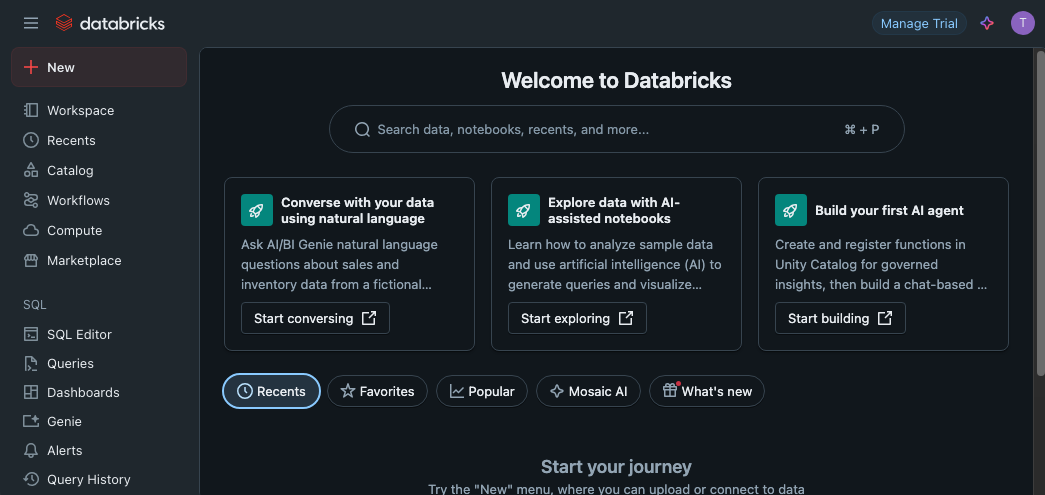Image resolution: width=1045 pixels, height=495 pixels.
Task: Open Compute in the sidebar
Action: (75, 231)
